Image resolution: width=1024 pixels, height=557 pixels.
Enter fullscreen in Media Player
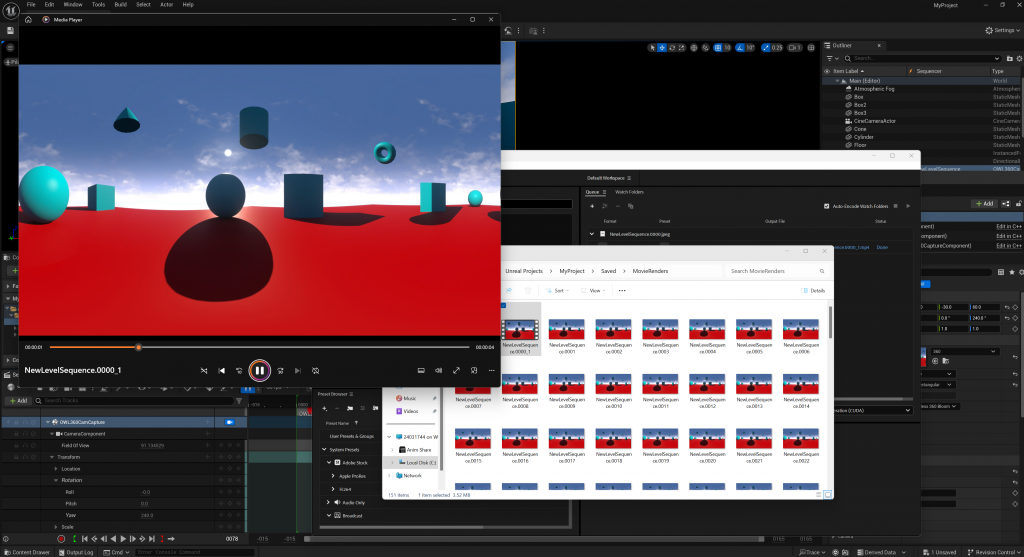[x=456, y=370]
